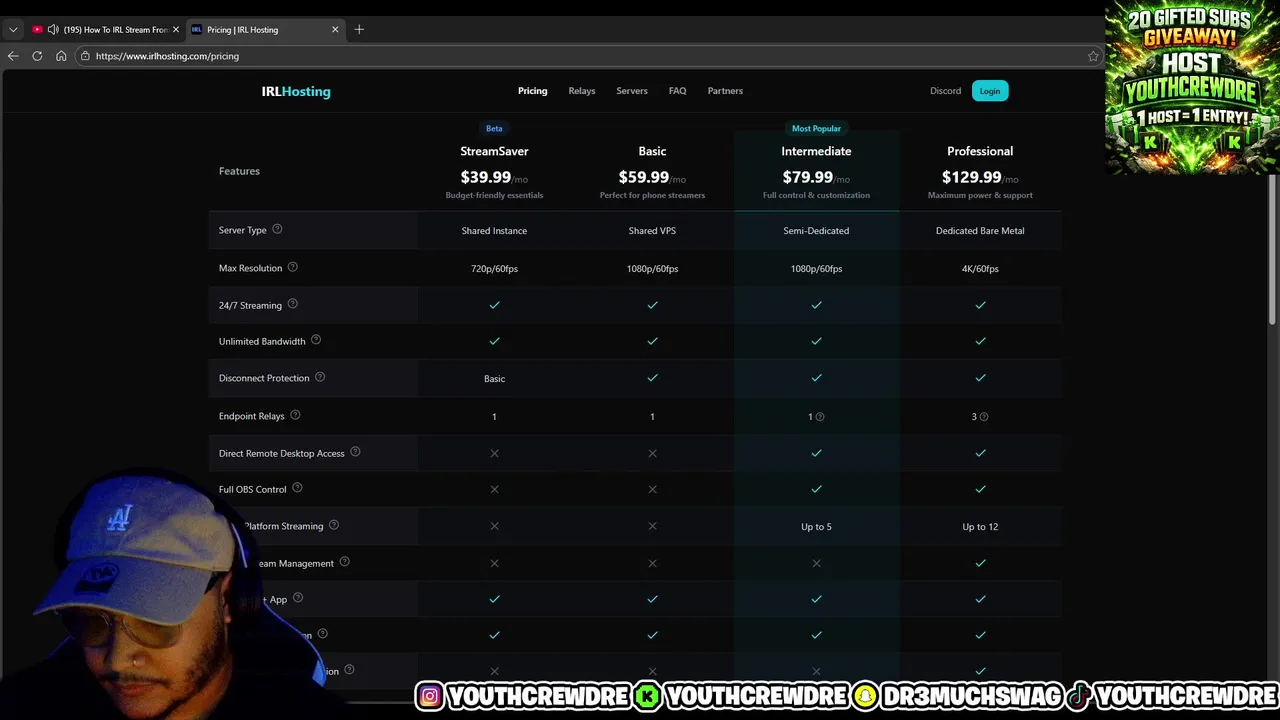The image size is (1280, 720).
Task: Click the $129.99 price
Action: click(x=971, y=177)
